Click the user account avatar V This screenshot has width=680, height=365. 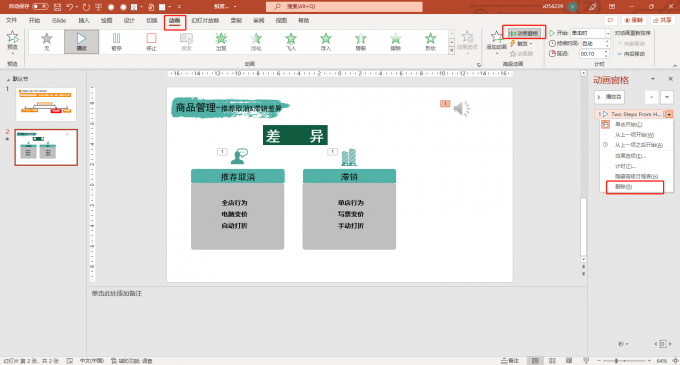coord(573,7)
